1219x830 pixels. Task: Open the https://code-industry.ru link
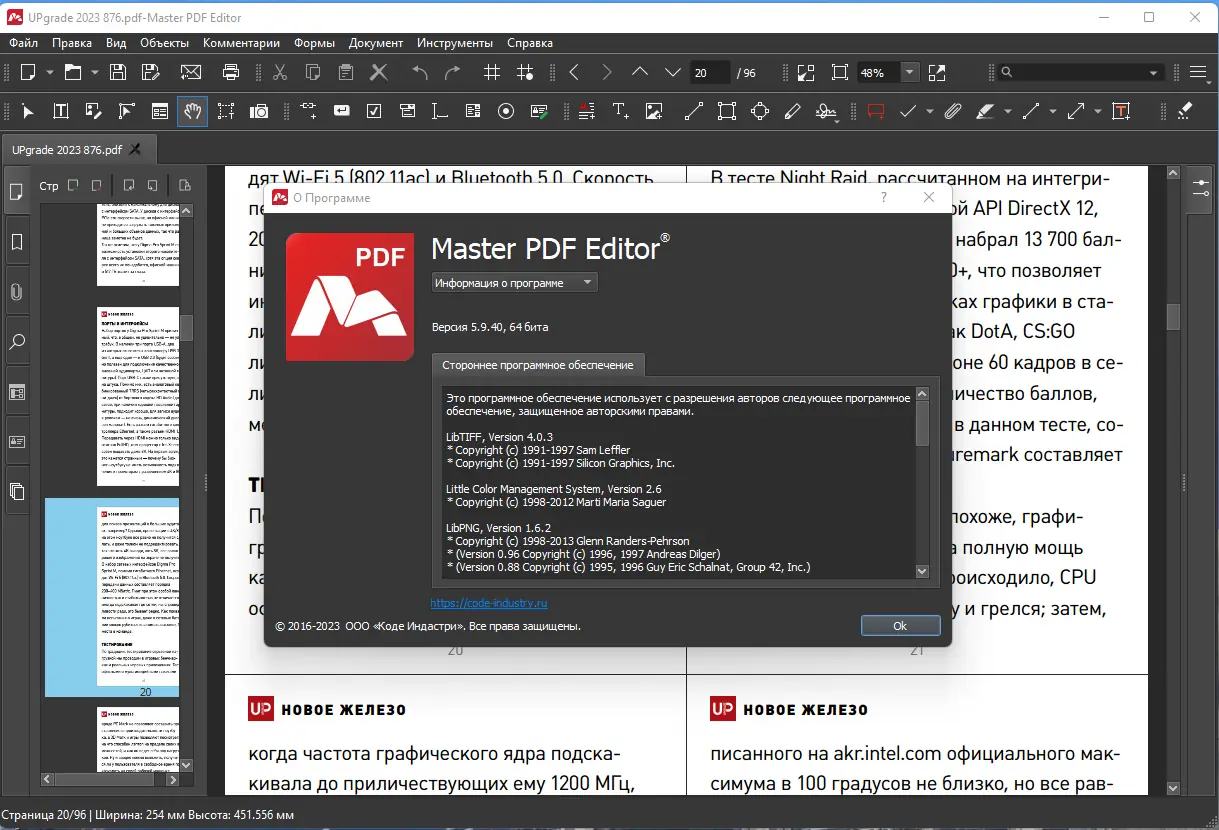click(489, 603)
